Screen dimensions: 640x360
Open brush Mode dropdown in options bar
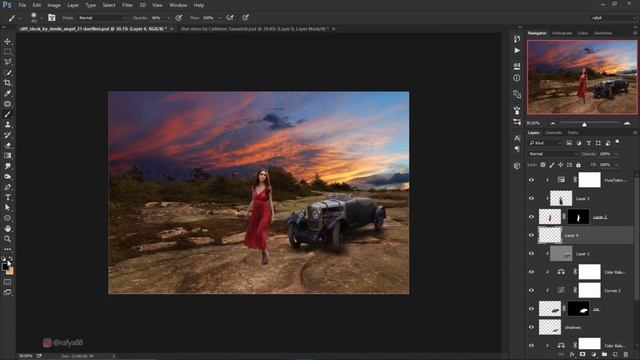102,18
